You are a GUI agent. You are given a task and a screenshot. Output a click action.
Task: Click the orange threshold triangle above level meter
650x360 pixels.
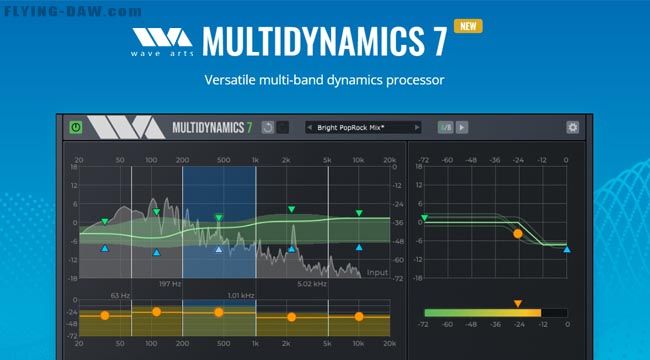pyautogui.click(x=518, y=304)
